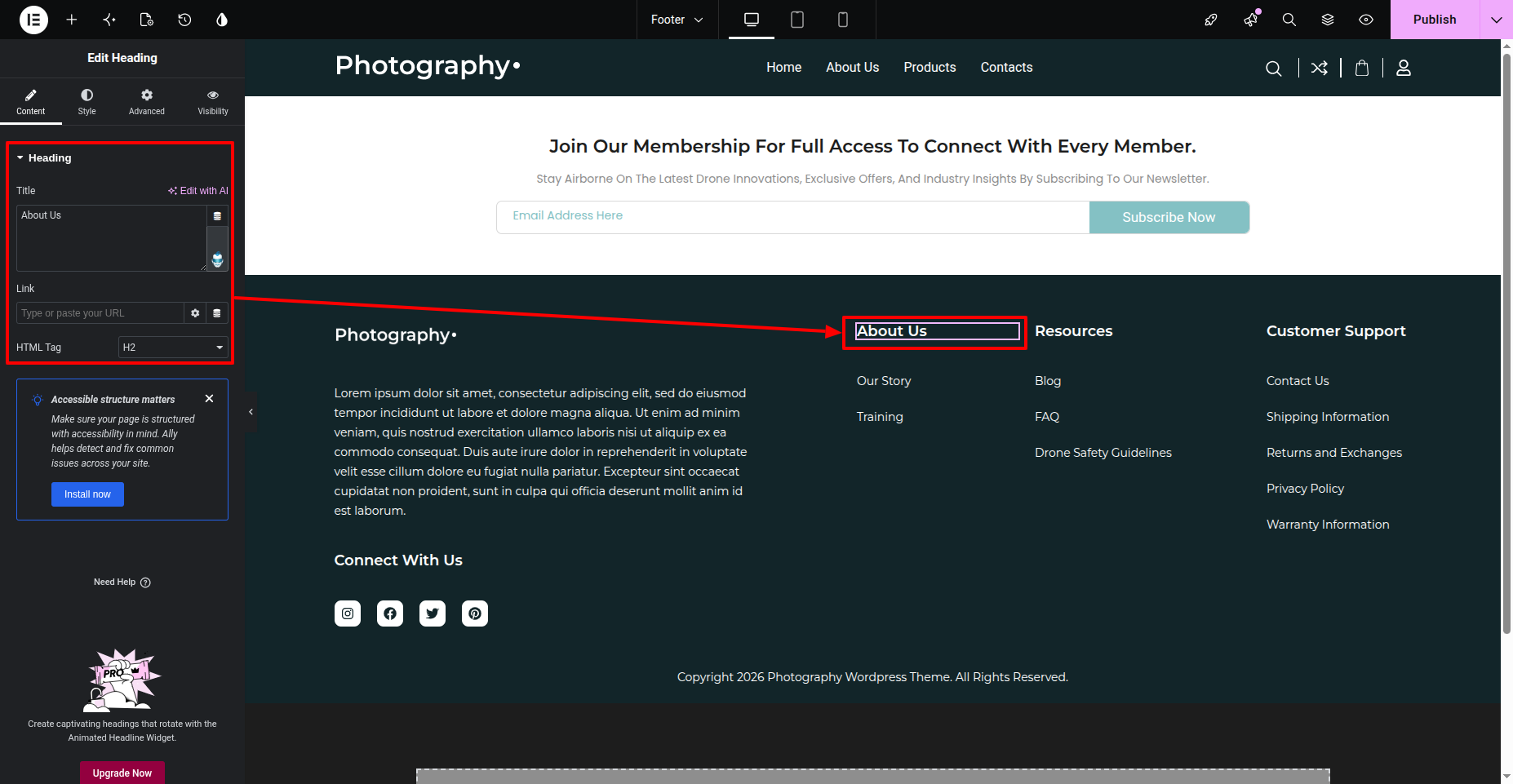This screenshot has width=1513, height=784.
Task: Open the History clock icon
Action: (184, 20)
